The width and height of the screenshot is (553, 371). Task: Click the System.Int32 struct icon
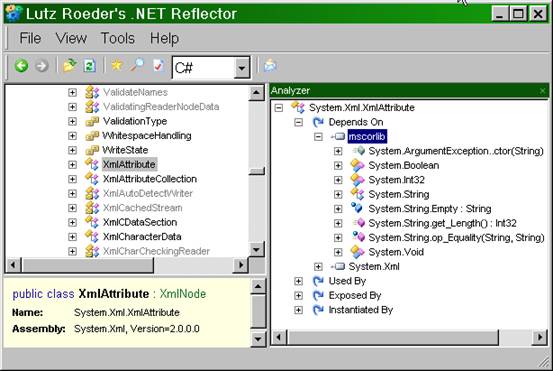coord(357,180)
